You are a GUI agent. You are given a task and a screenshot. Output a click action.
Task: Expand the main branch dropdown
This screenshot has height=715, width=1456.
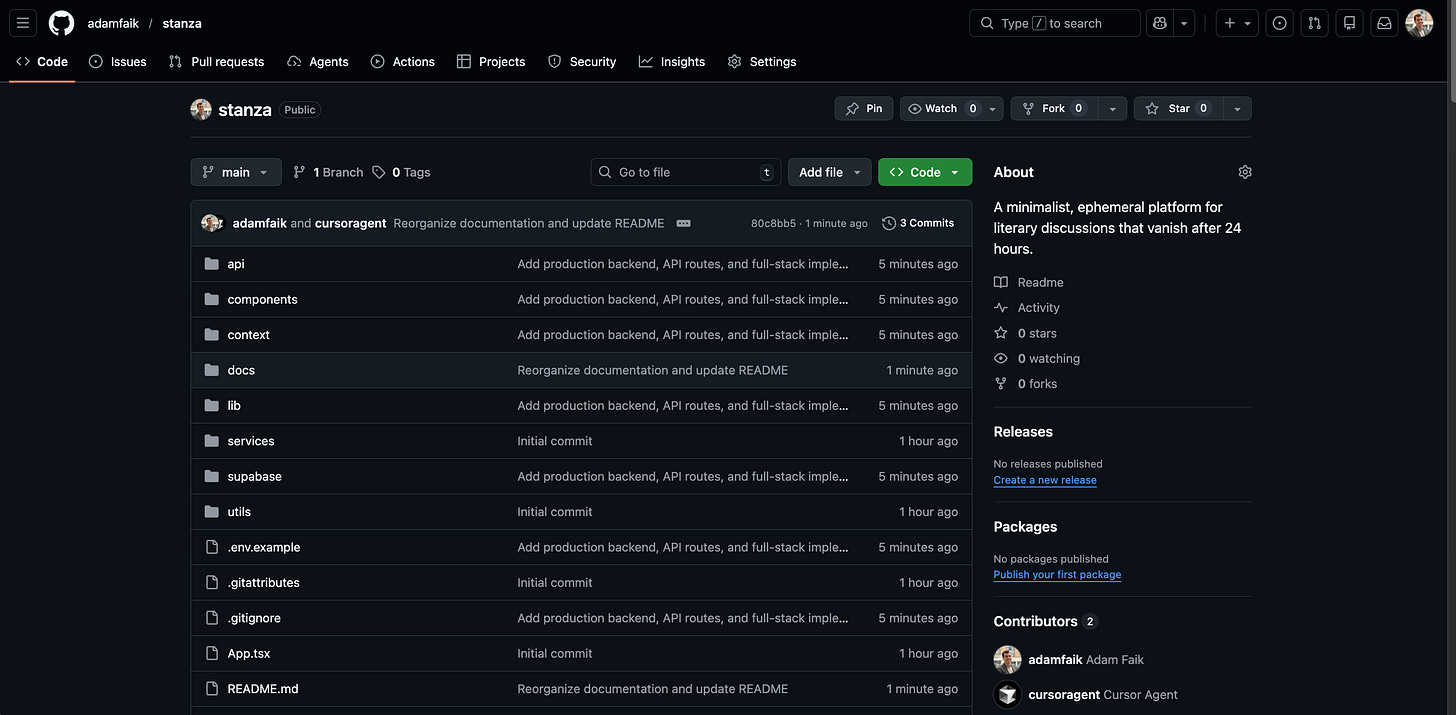[x=235, y=171]
